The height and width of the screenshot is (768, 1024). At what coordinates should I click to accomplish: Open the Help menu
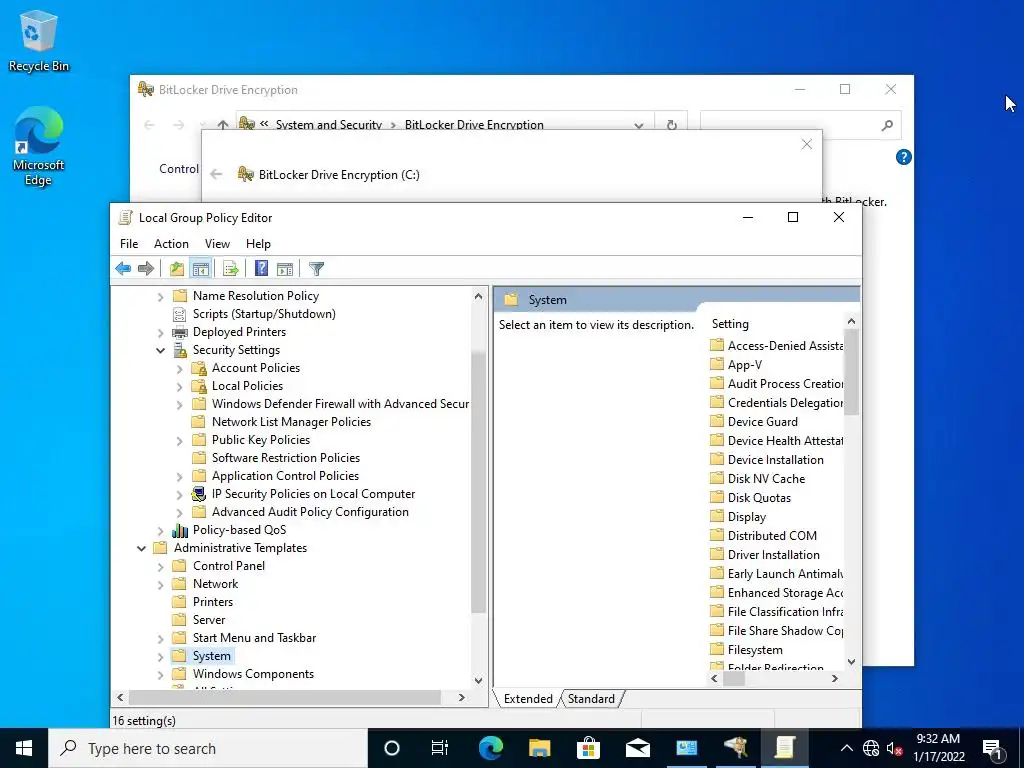[x=258, y=244]
